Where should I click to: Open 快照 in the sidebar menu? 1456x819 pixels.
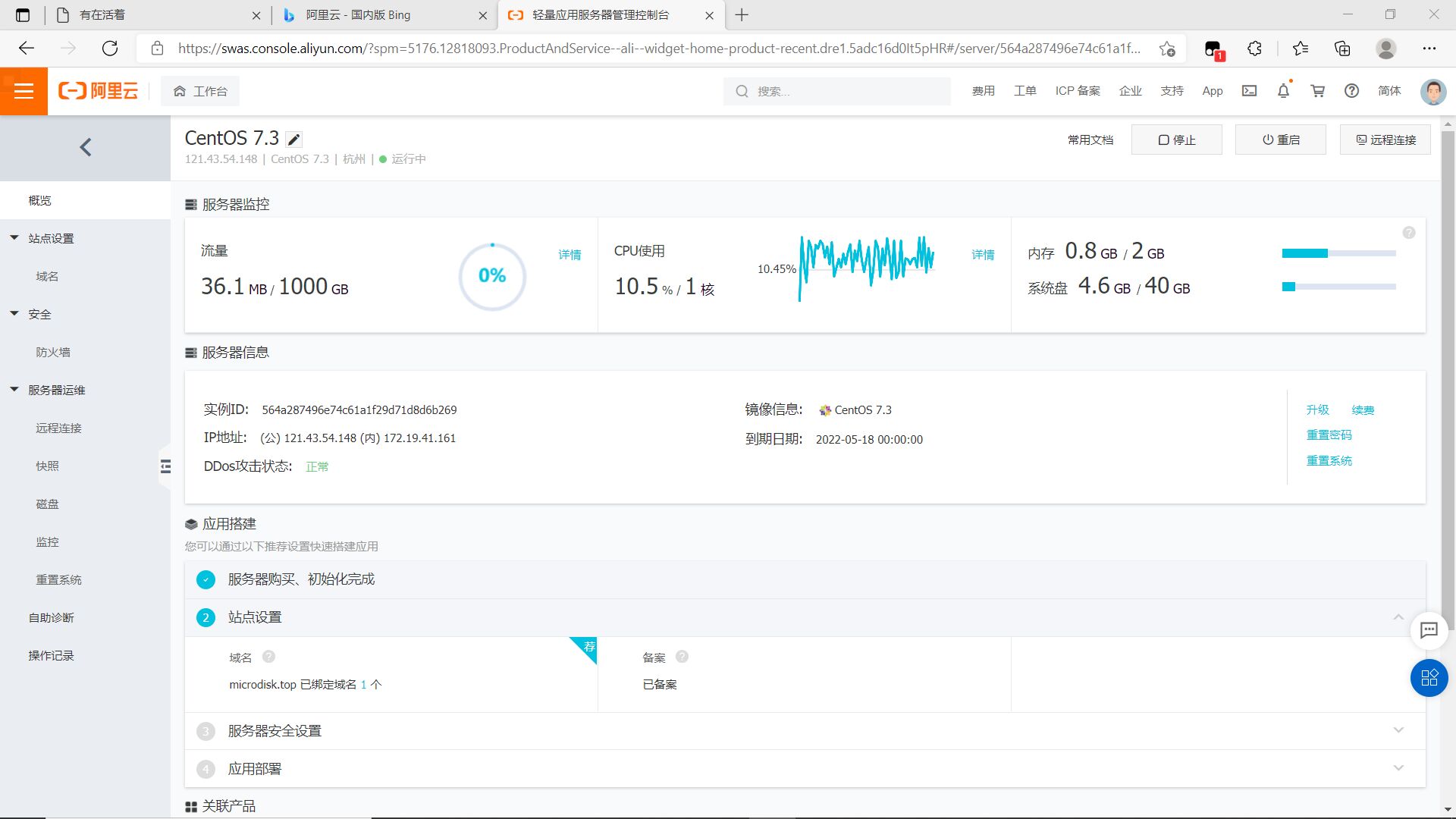pos(47,466)
